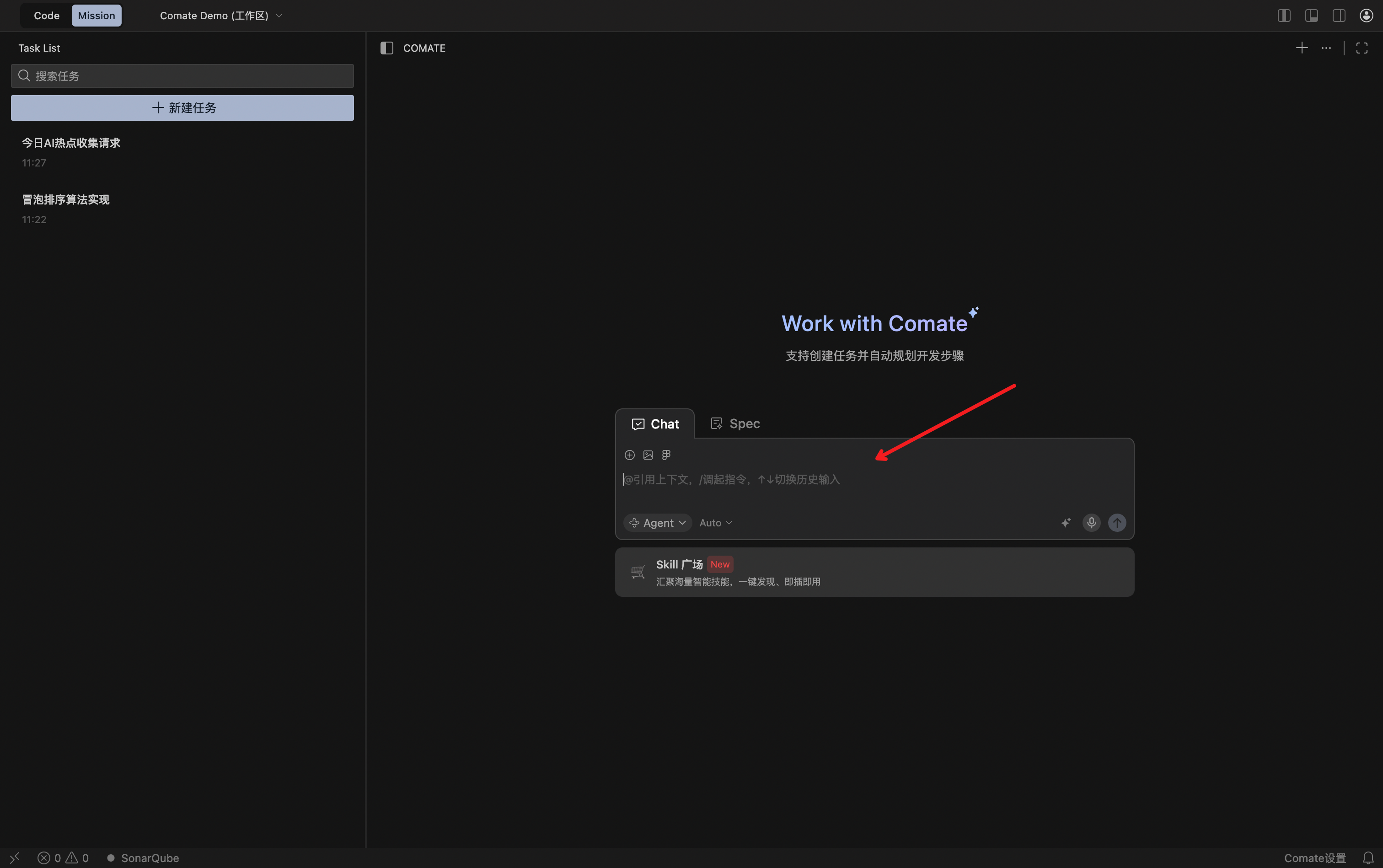Open the Skill 广场 card
The width and height of the screenshot is (1383, 868).
pos(874,573)
